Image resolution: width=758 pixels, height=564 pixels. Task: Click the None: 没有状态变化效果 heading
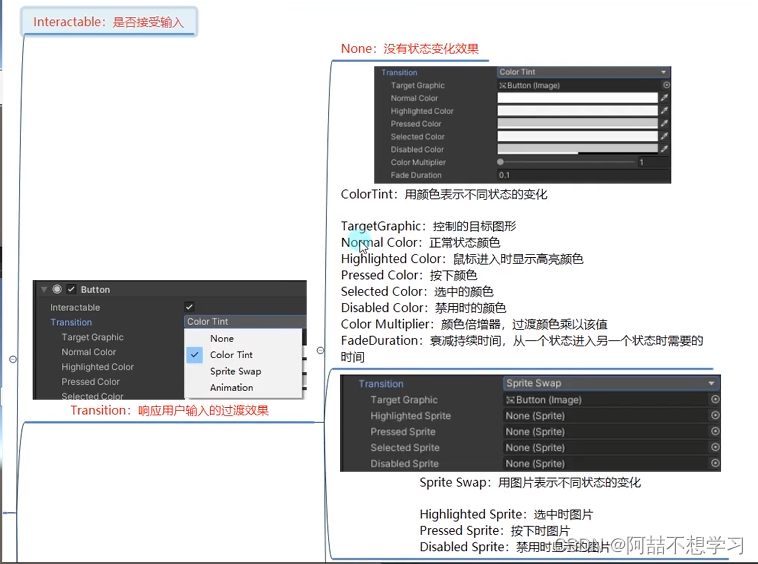[410, 49]
